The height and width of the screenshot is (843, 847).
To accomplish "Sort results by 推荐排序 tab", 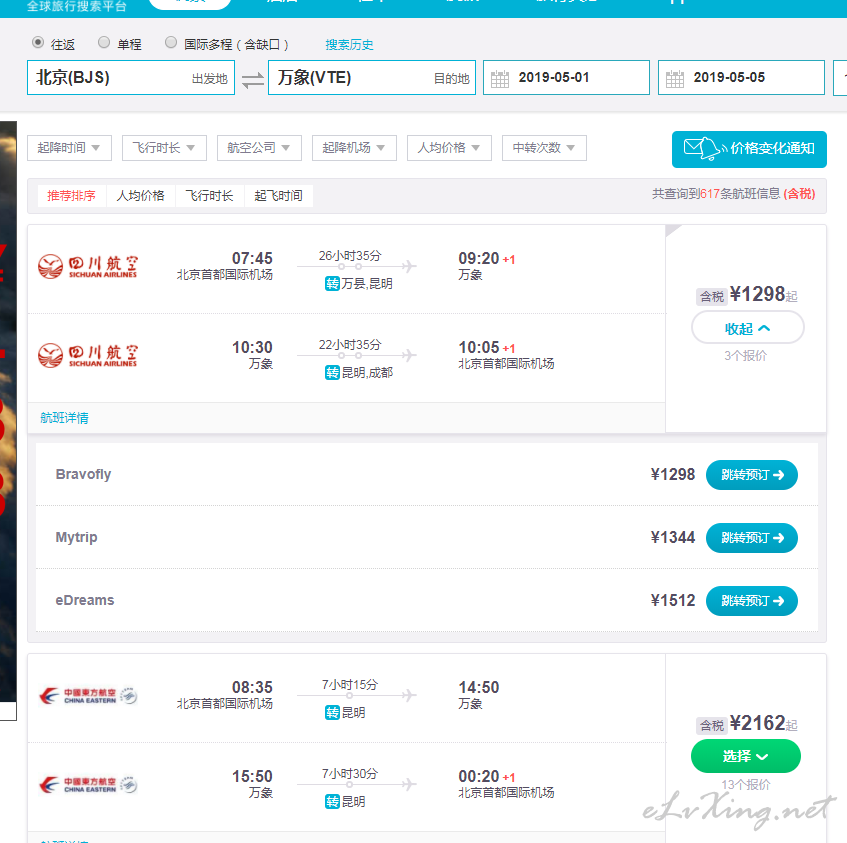I will click(71, 195).
